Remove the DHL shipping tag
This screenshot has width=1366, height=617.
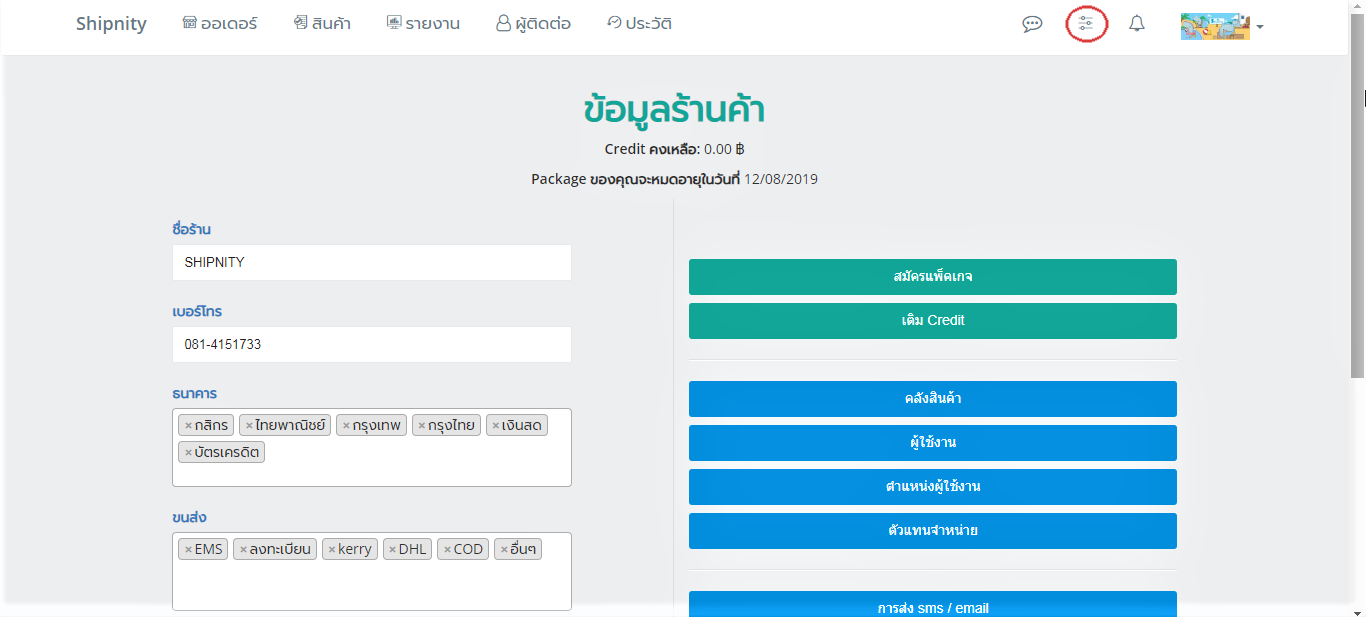(x=392, y=550)
